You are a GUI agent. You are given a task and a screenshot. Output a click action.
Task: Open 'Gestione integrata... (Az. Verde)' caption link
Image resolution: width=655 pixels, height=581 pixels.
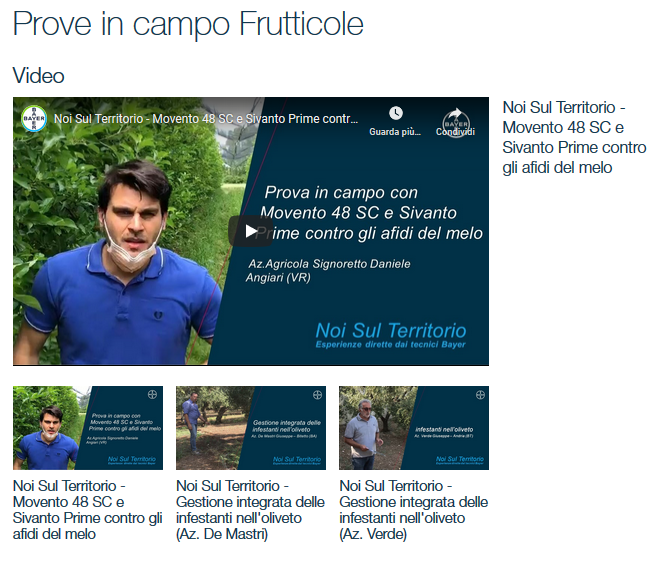(414, 510)
